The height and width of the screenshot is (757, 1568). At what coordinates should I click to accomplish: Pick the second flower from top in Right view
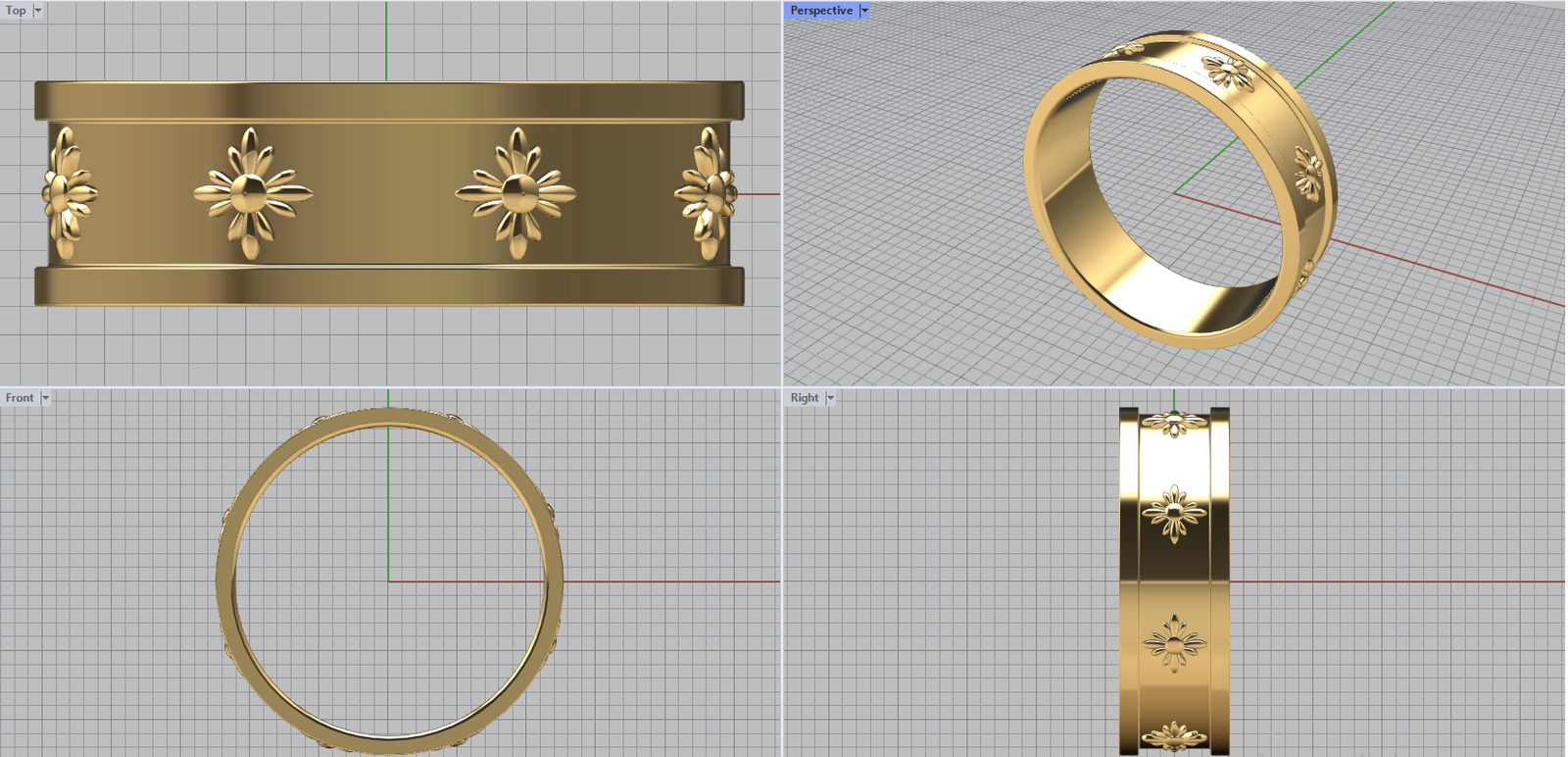click(x=1173, y=512)
